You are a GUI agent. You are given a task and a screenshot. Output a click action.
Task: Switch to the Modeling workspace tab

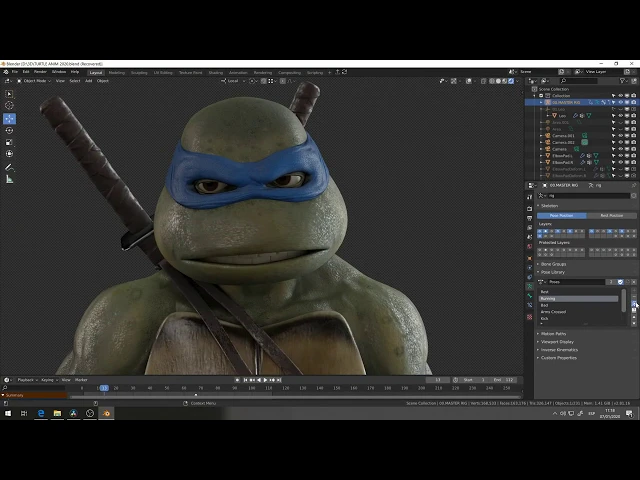(116, 73)
